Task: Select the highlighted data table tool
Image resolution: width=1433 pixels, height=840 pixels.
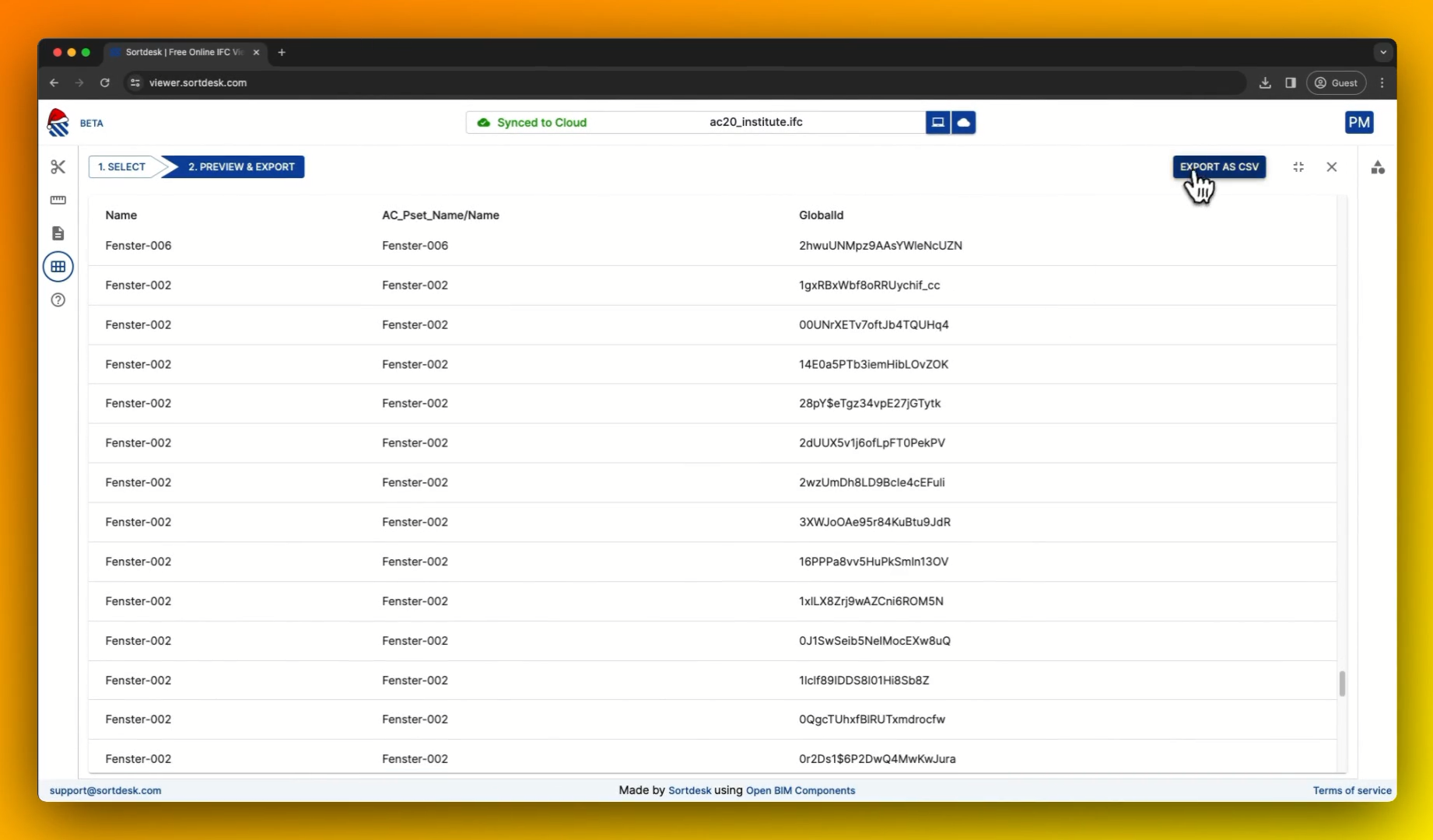Action: [x=58, y=266]
